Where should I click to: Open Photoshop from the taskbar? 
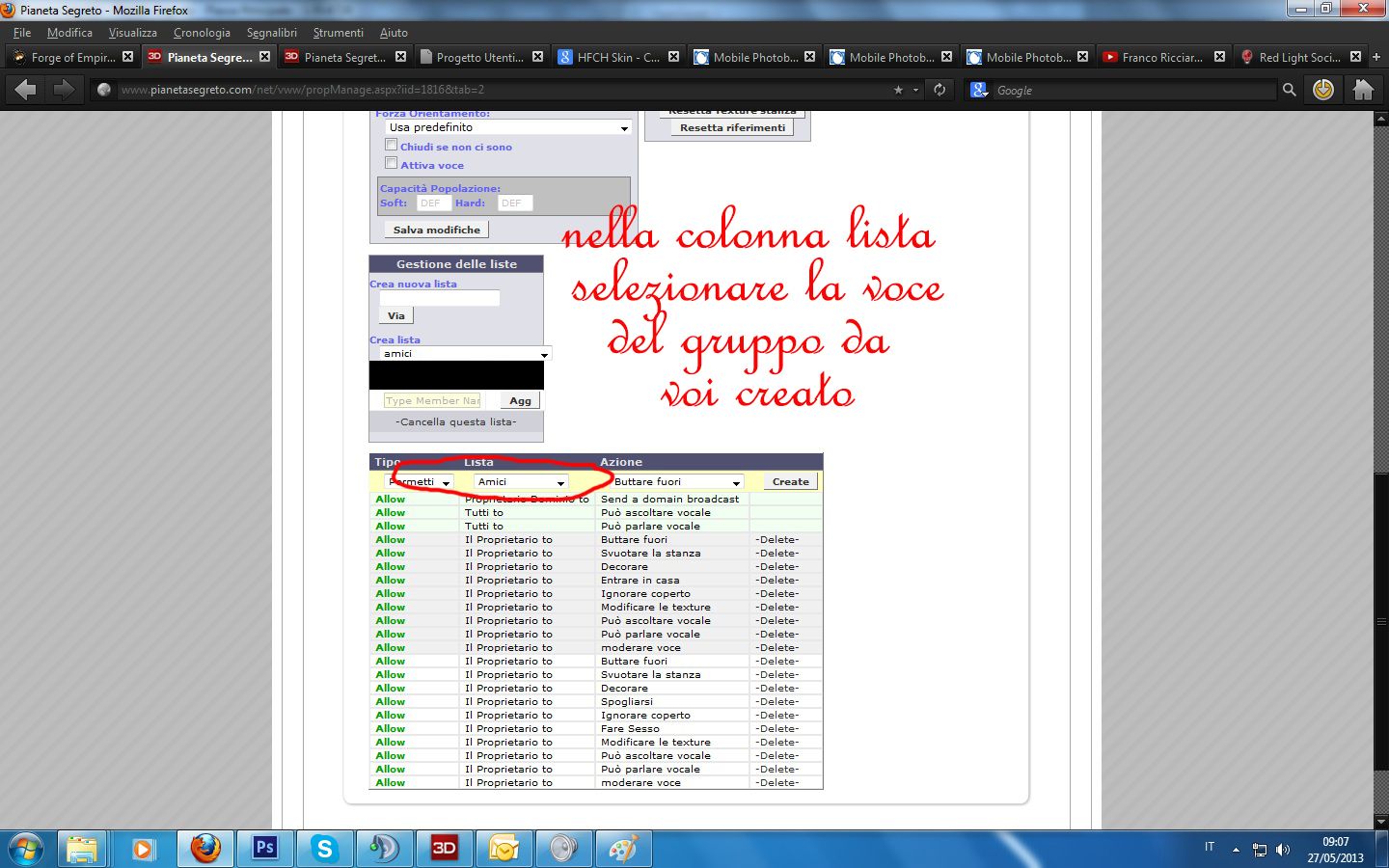point(264,849)
